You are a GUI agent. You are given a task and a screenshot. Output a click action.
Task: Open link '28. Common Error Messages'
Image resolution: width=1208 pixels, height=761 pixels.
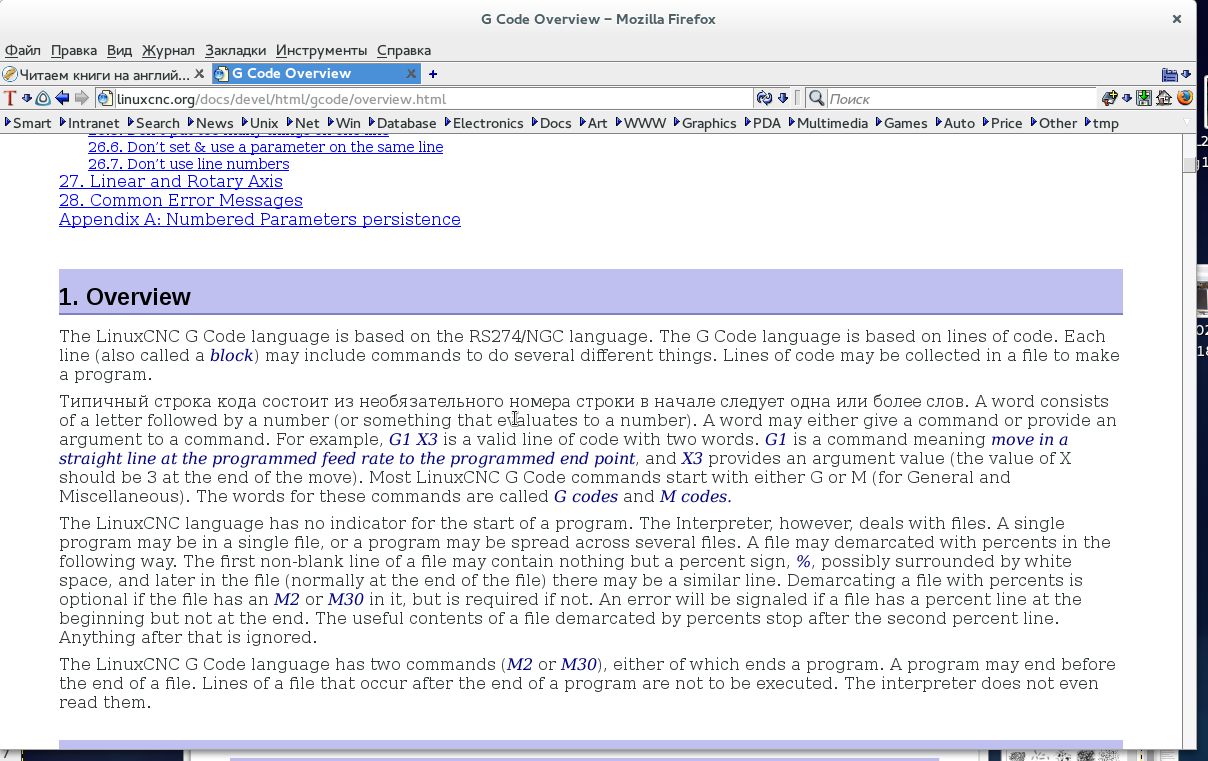(181, 200)
